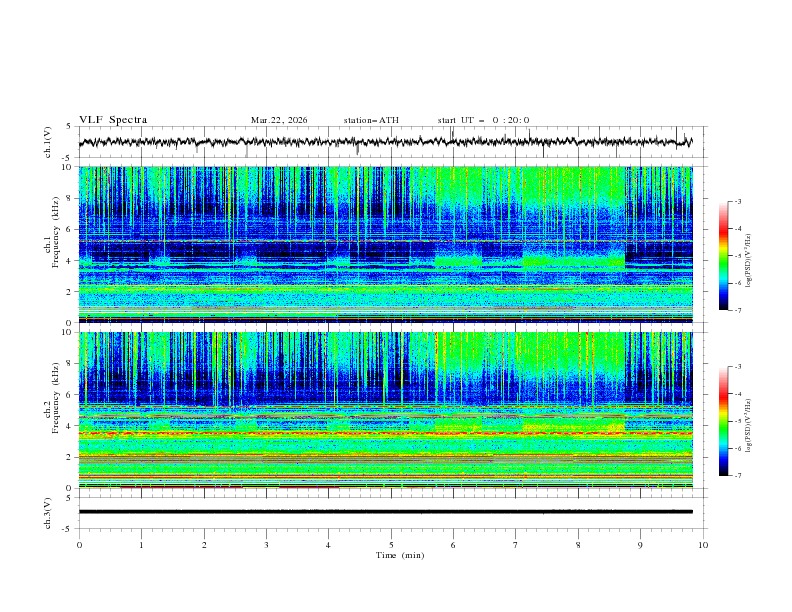Click the "-3" tick on ch.1 colorbar

pyautogui.click(x=738, y=201)
